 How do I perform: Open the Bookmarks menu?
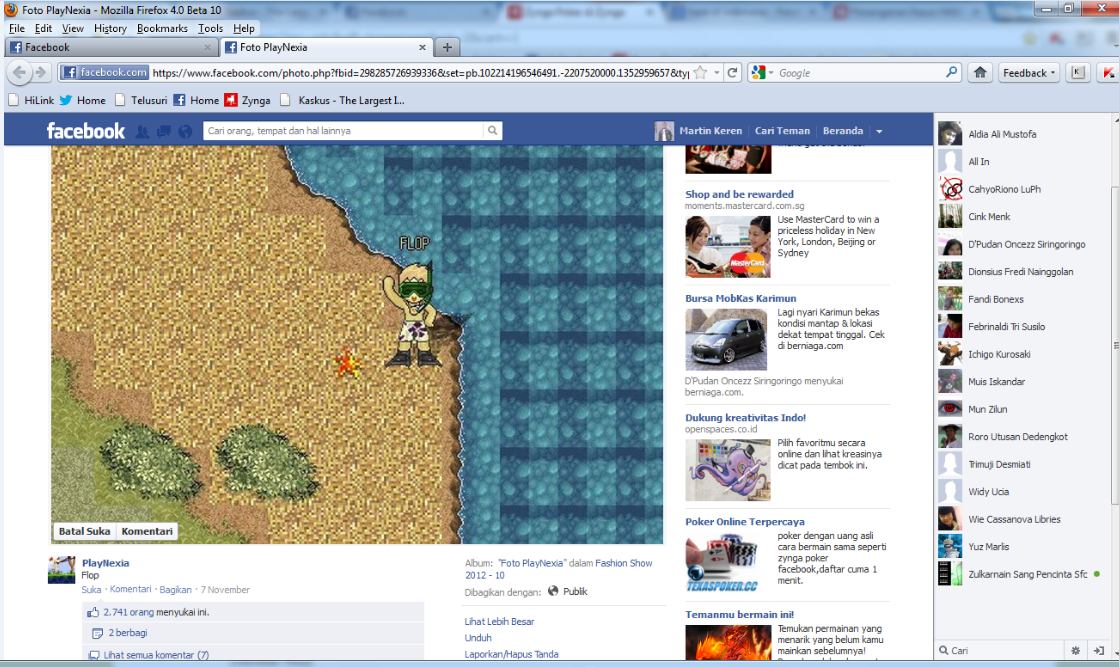162,29
